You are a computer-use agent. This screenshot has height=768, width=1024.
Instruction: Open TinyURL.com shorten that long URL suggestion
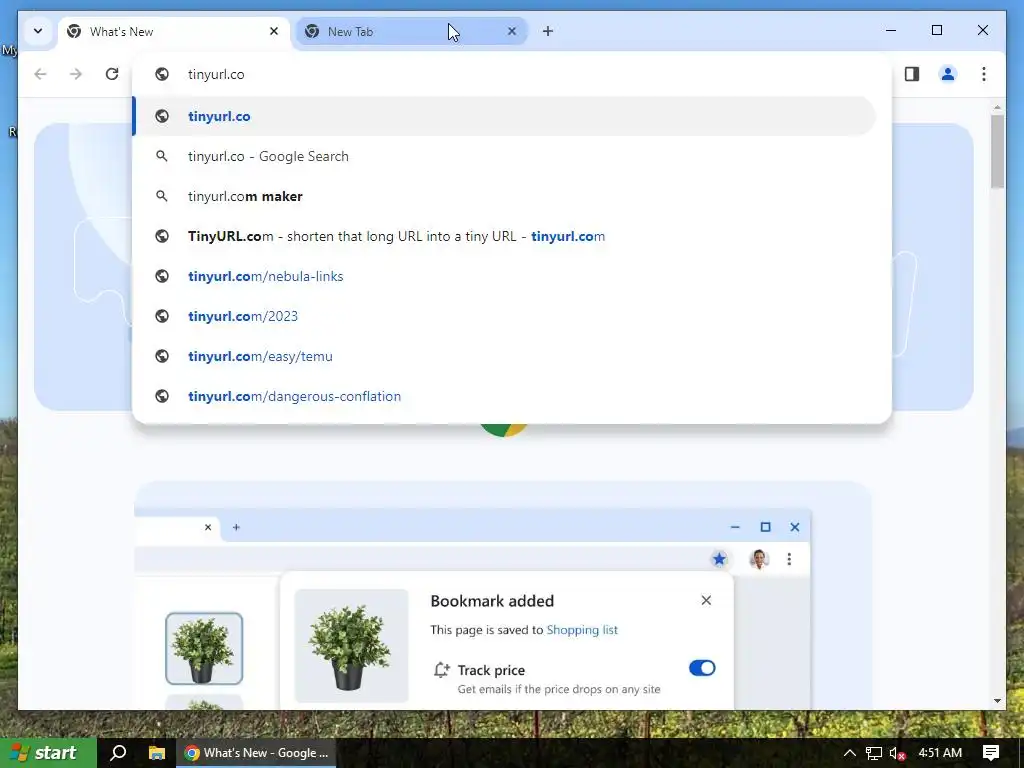[x=504, y=236]
